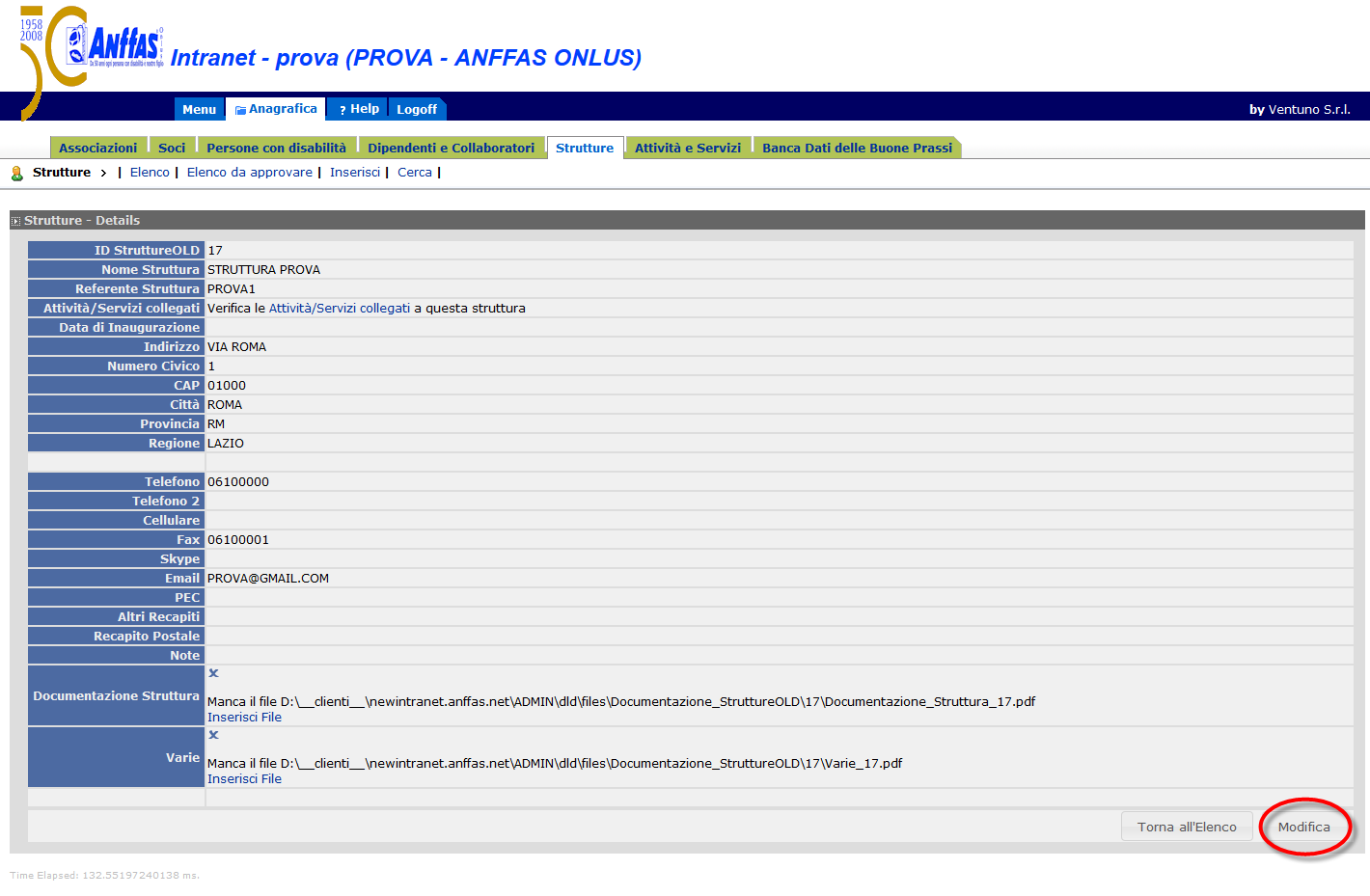
Task: Click the Time Elapsed footer text
Action: (x=104, y=876)
